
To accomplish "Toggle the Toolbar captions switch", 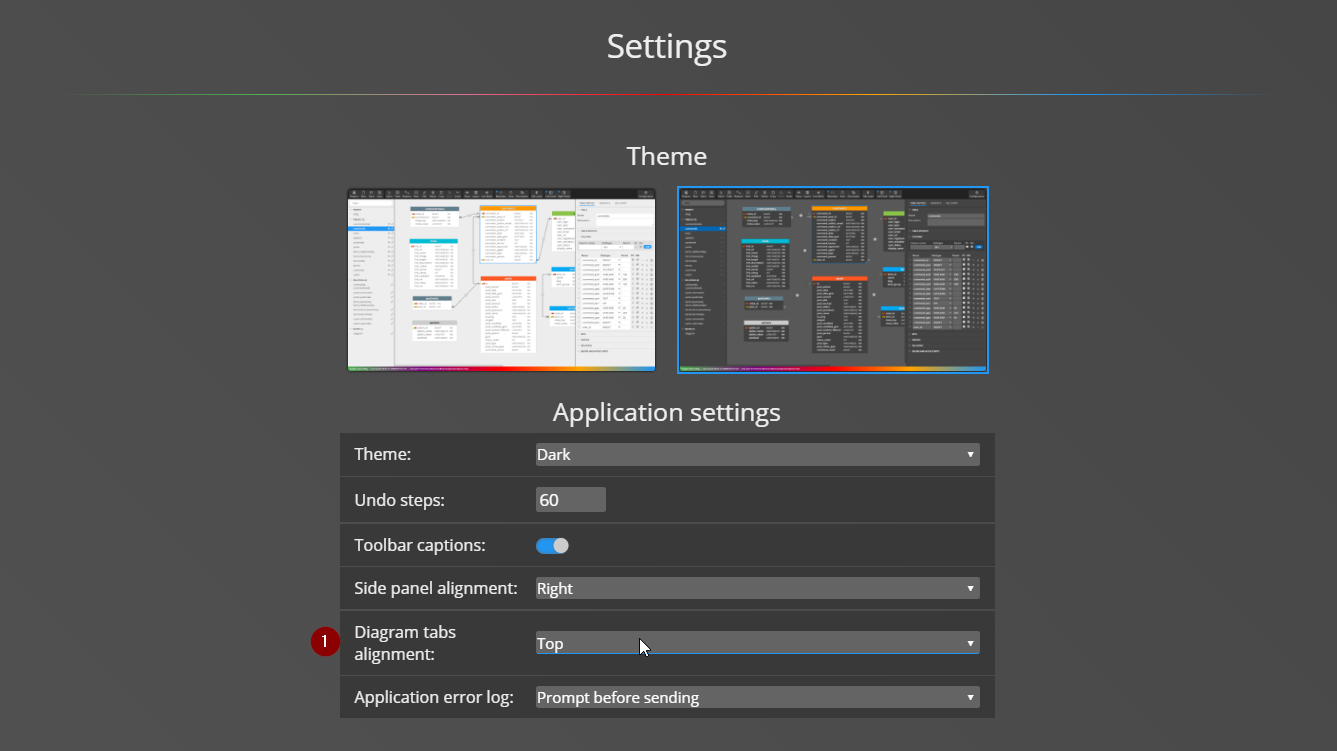I will coord(552,545).
